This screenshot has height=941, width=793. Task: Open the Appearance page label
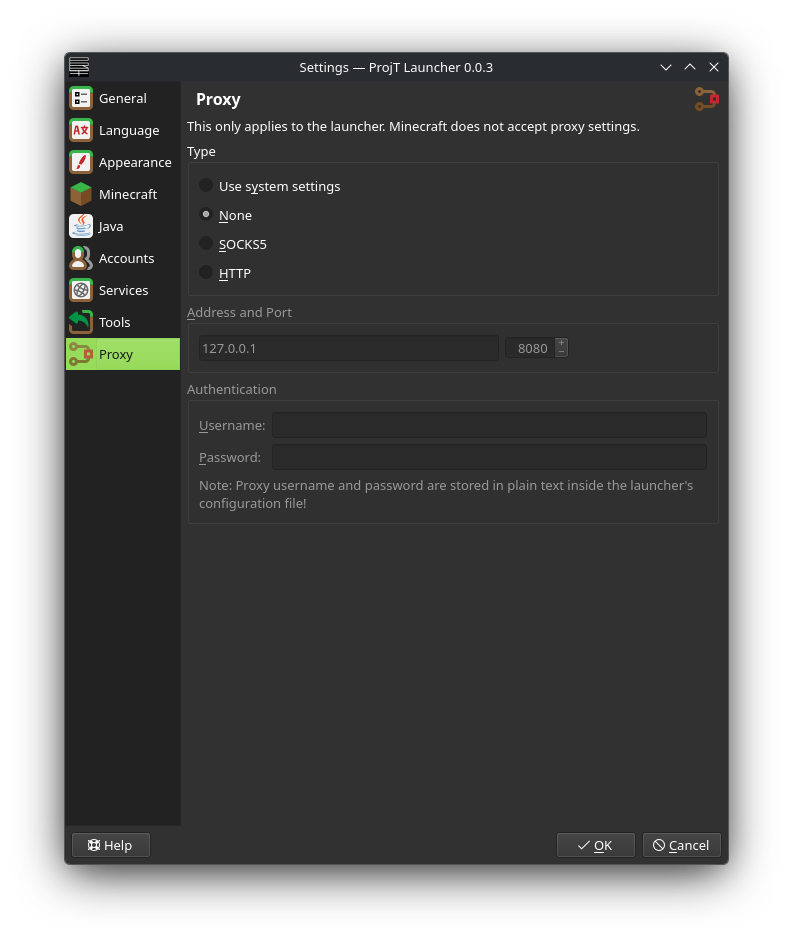(x=135, y=162)
